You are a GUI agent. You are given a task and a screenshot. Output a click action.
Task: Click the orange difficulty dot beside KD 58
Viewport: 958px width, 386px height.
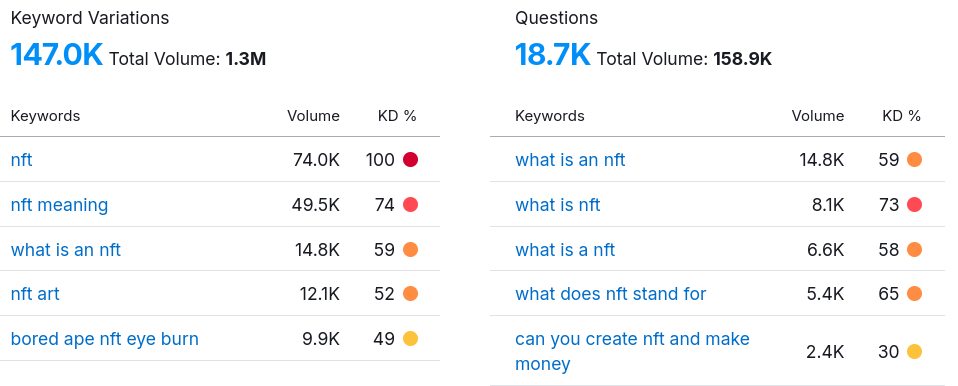915,249
